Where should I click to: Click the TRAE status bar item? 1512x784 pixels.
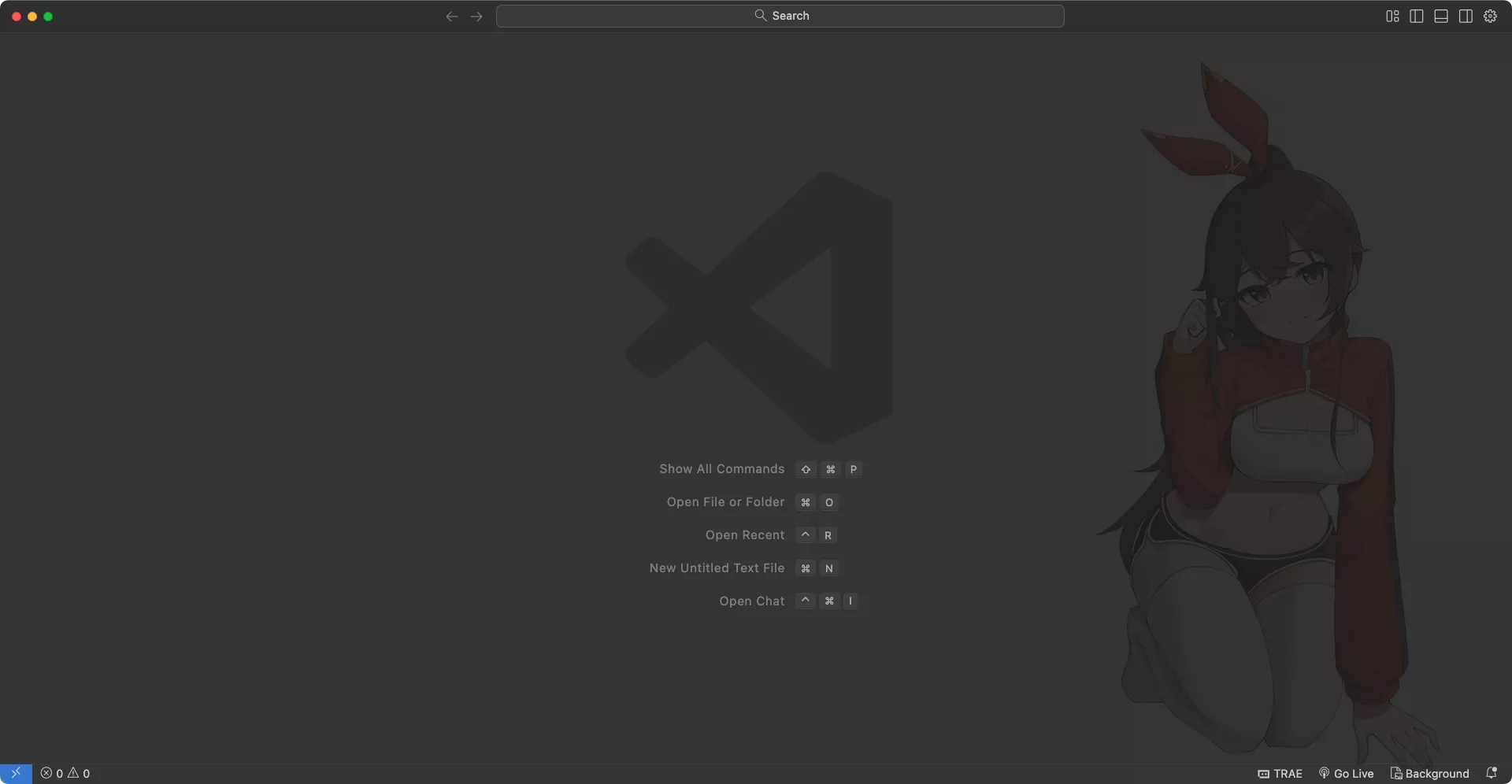pyautogui.click(x=1280, y=774)
